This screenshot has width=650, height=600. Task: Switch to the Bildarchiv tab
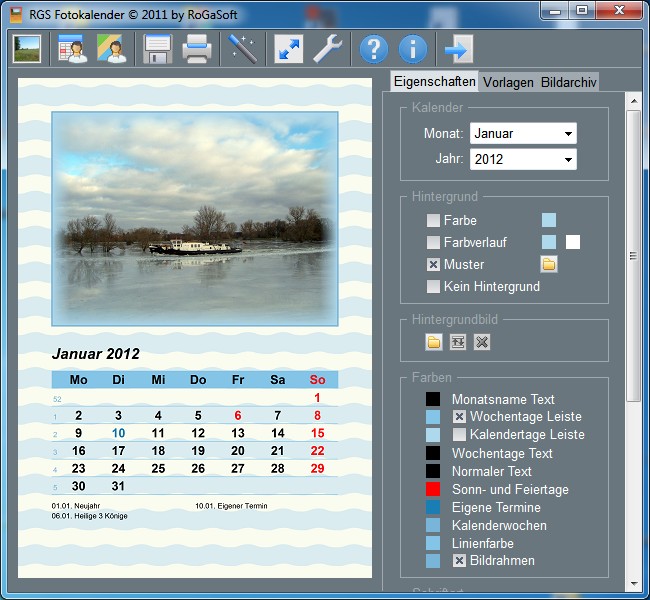[568, 82]
